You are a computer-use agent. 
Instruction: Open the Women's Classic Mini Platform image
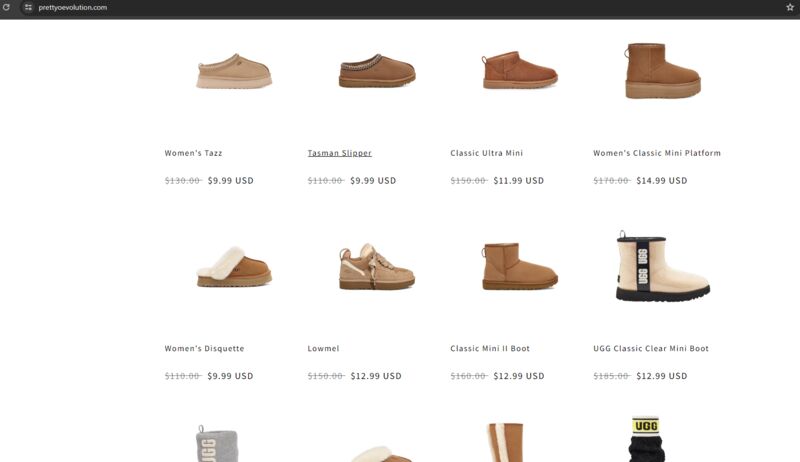click(663, 70)
